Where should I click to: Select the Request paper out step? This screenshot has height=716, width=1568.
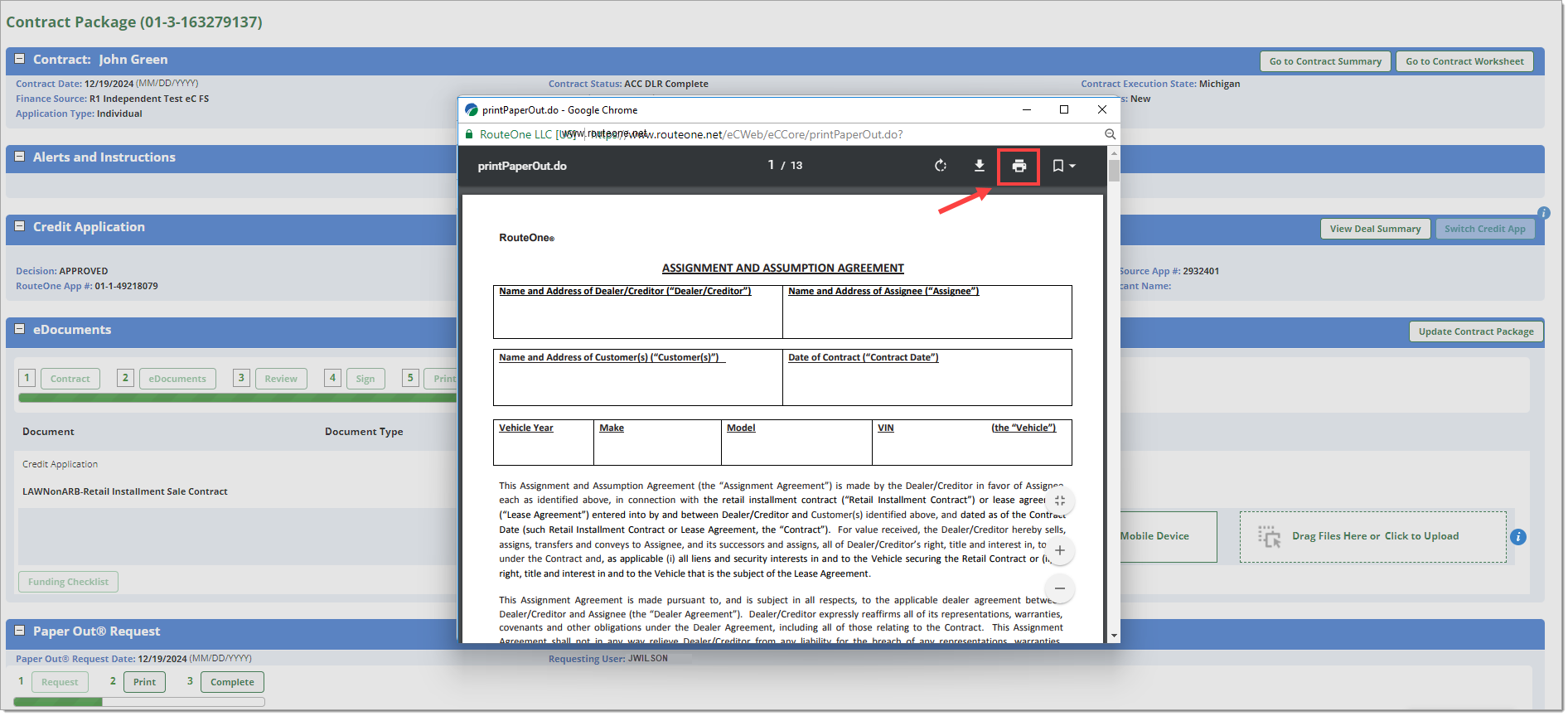[60, 682]
